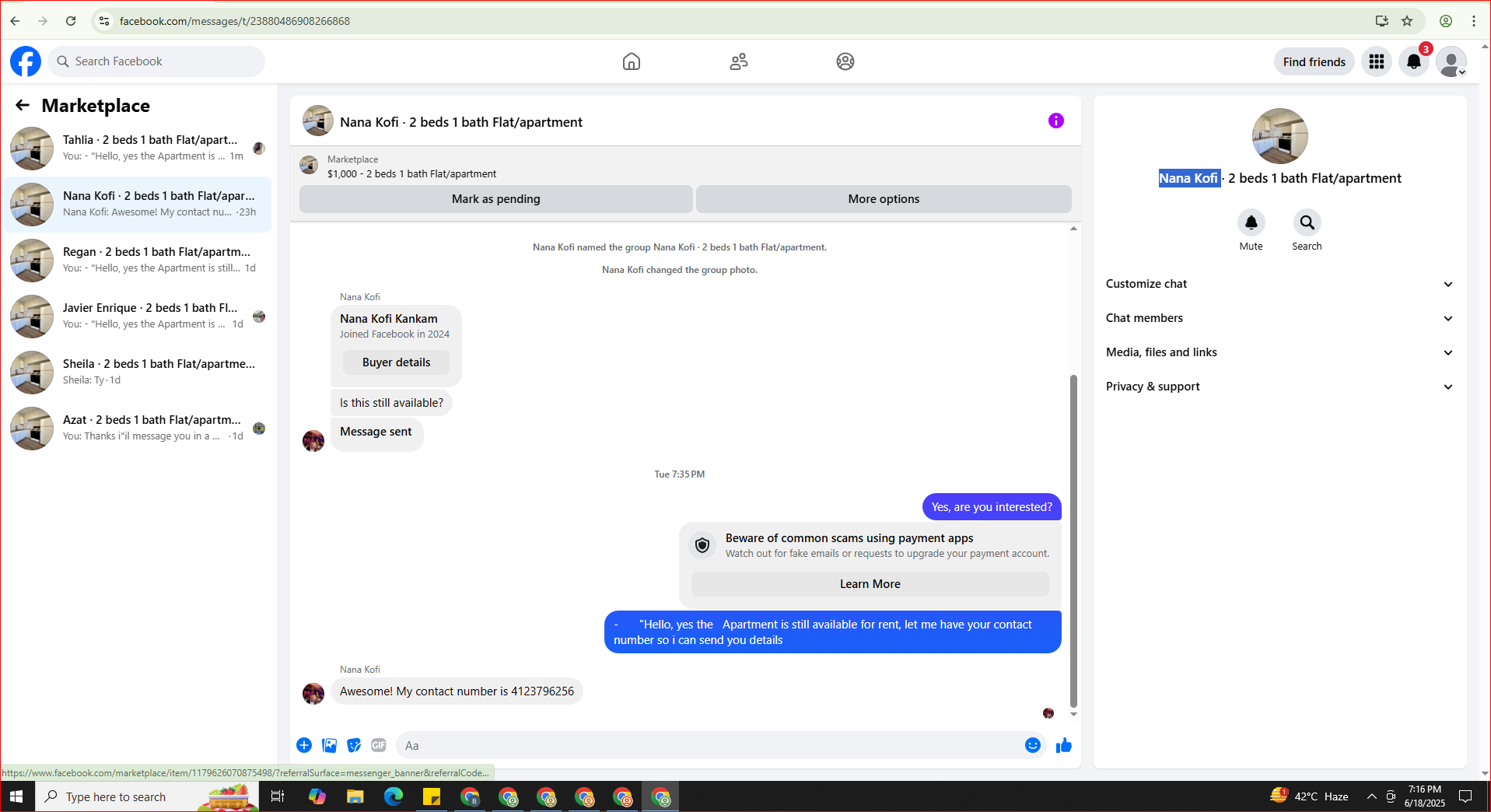Expand the Chat members section
This screenshot has width=1491, height=812.
[x=1279, y=318]
